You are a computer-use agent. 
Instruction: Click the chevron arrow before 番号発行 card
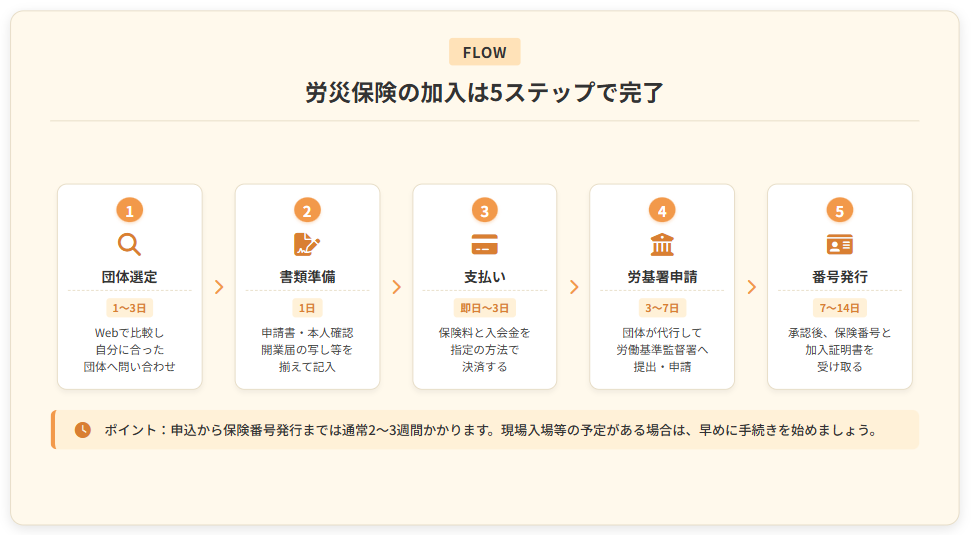[x=751, y=287]
